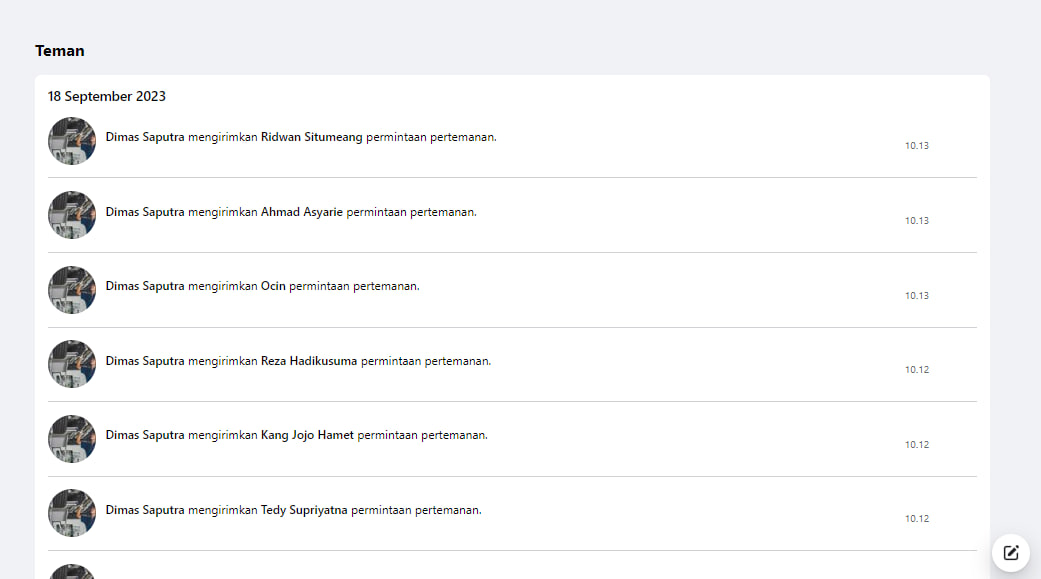This screenshot has height=579, width=1041.
Task: Click the Teman section heading
Action: 60,51
